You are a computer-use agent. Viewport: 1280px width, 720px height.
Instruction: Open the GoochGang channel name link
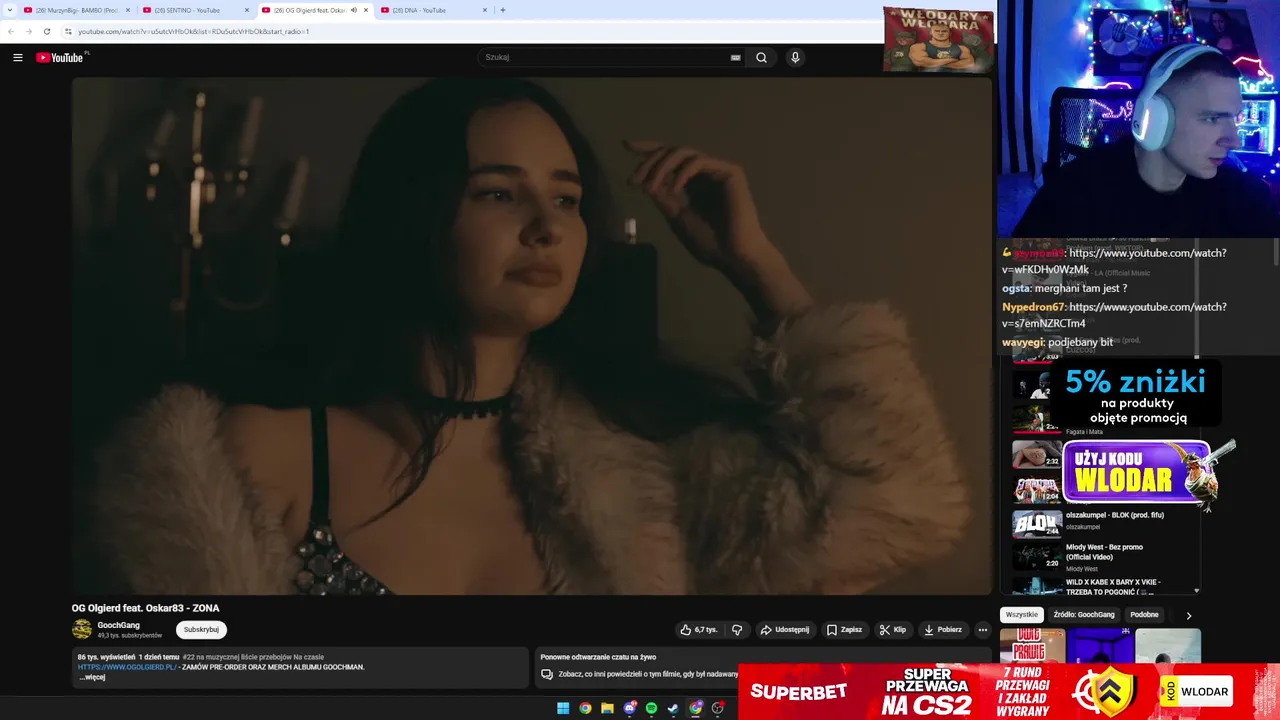[x=118, y=625]
